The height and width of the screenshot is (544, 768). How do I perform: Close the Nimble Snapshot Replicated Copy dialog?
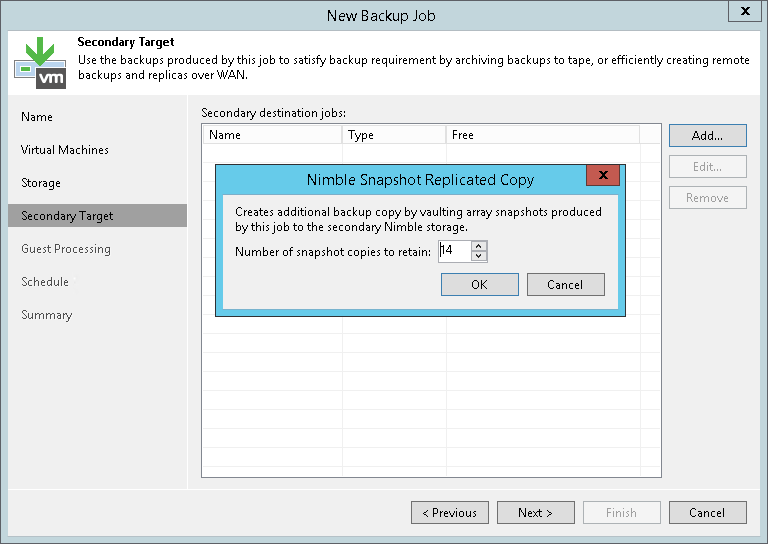coord(602,177)
